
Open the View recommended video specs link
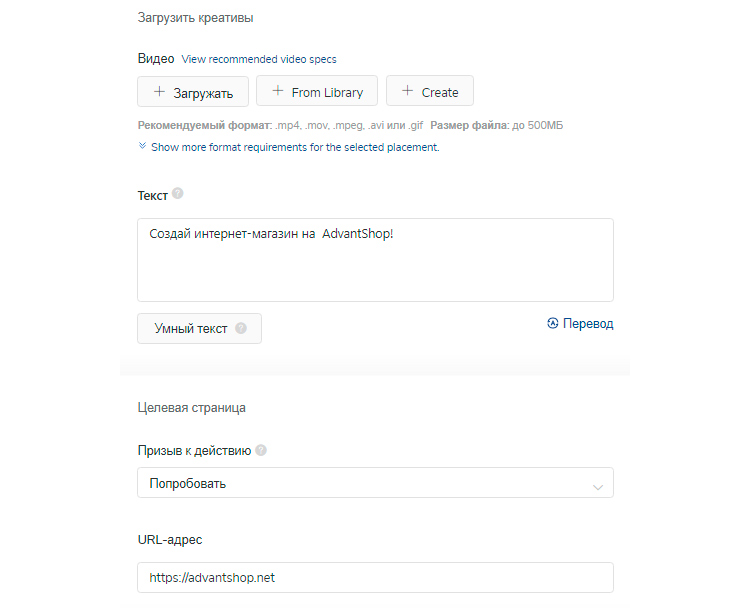coord(259,60)
